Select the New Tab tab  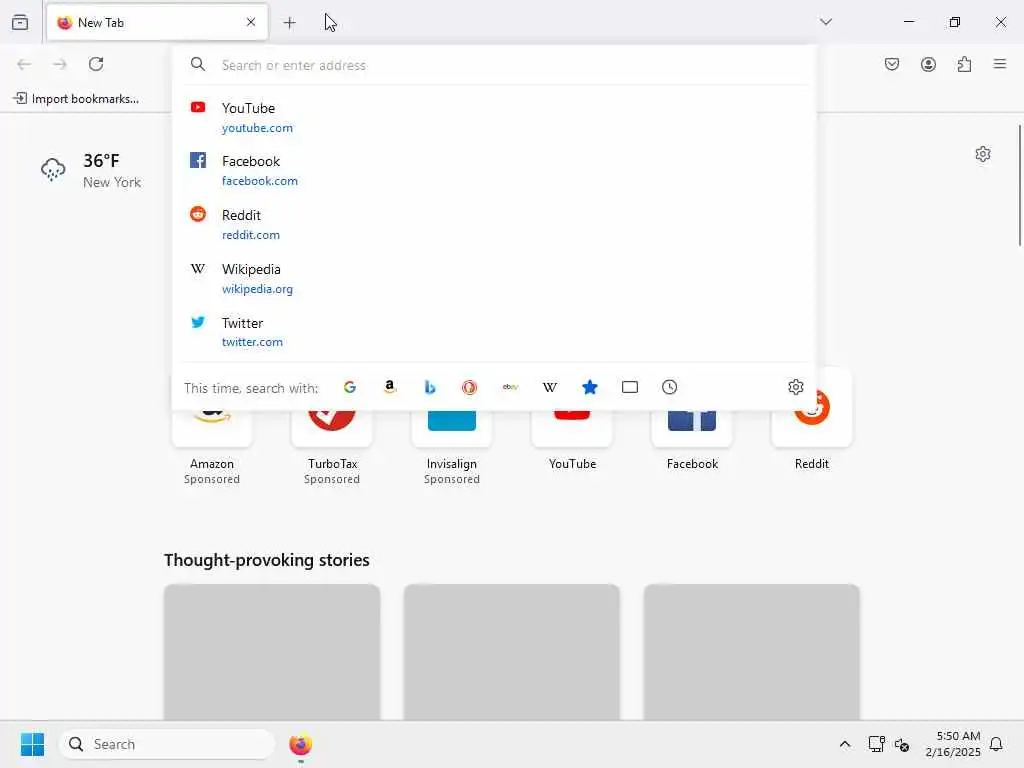tap(157, 22)
